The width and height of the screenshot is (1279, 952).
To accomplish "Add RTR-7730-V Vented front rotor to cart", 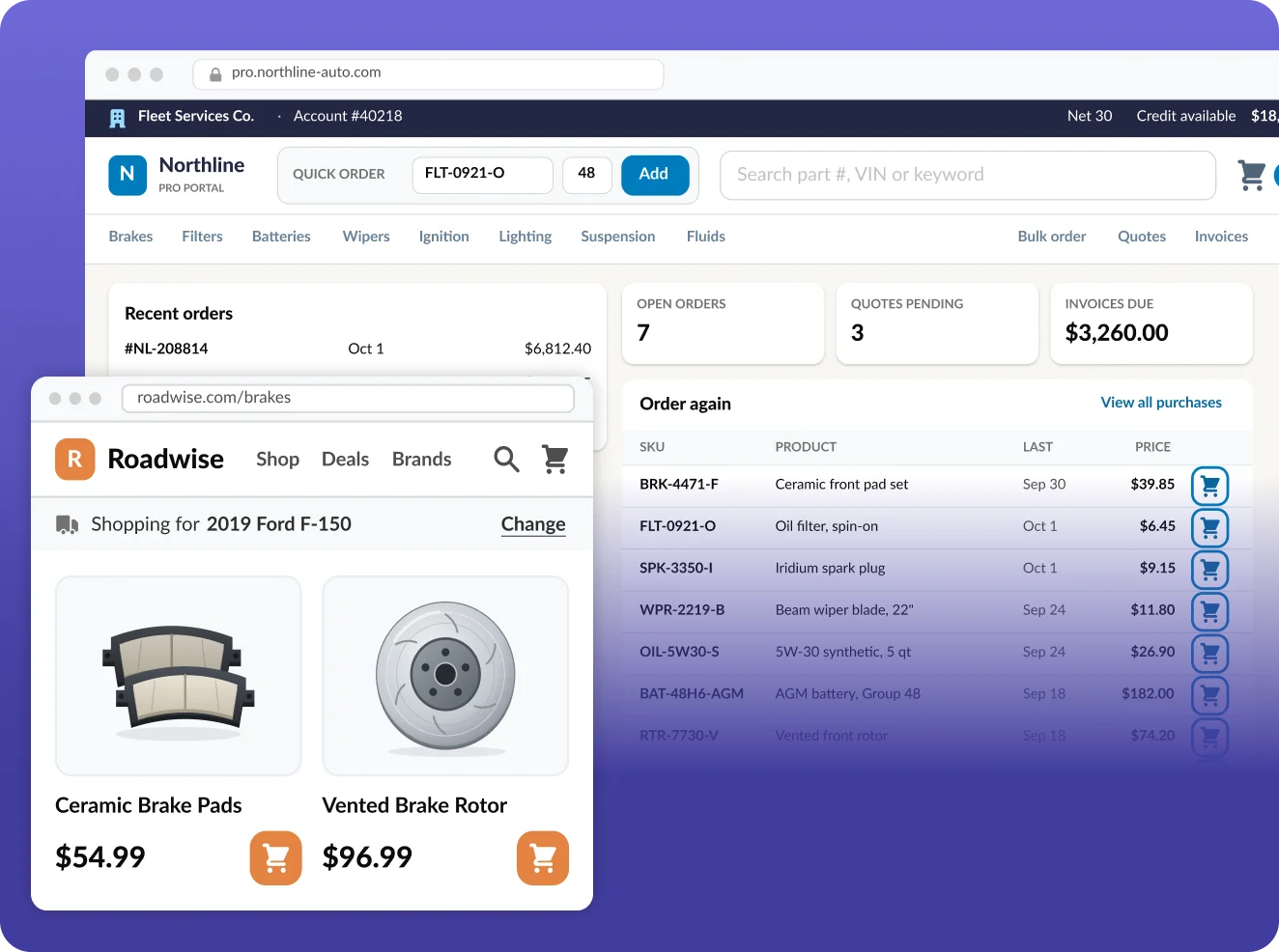I will point(1209,737).
